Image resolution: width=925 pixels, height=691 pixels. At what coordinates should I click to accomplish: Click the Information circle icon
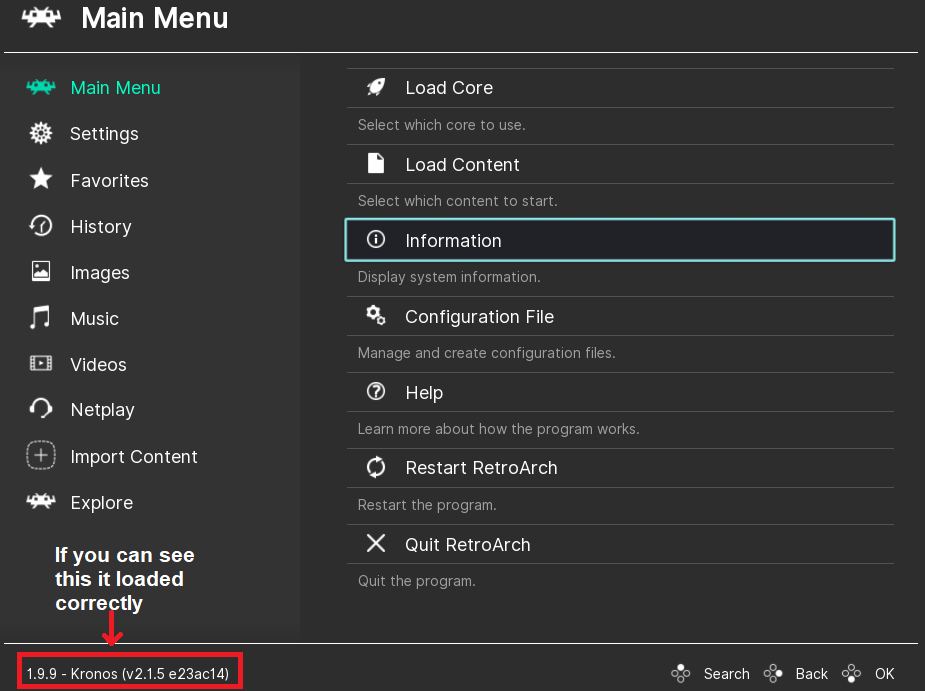(x=376, y=240)
